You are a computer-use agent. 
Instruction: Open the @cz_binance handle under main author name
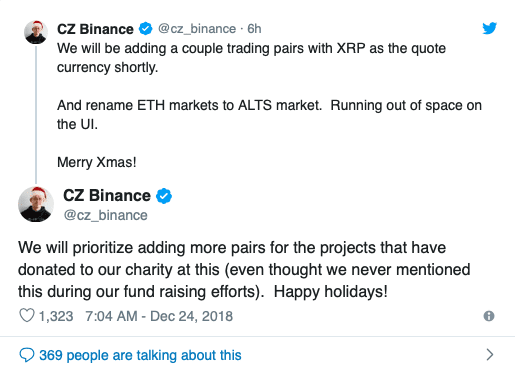tap(105, 215)
